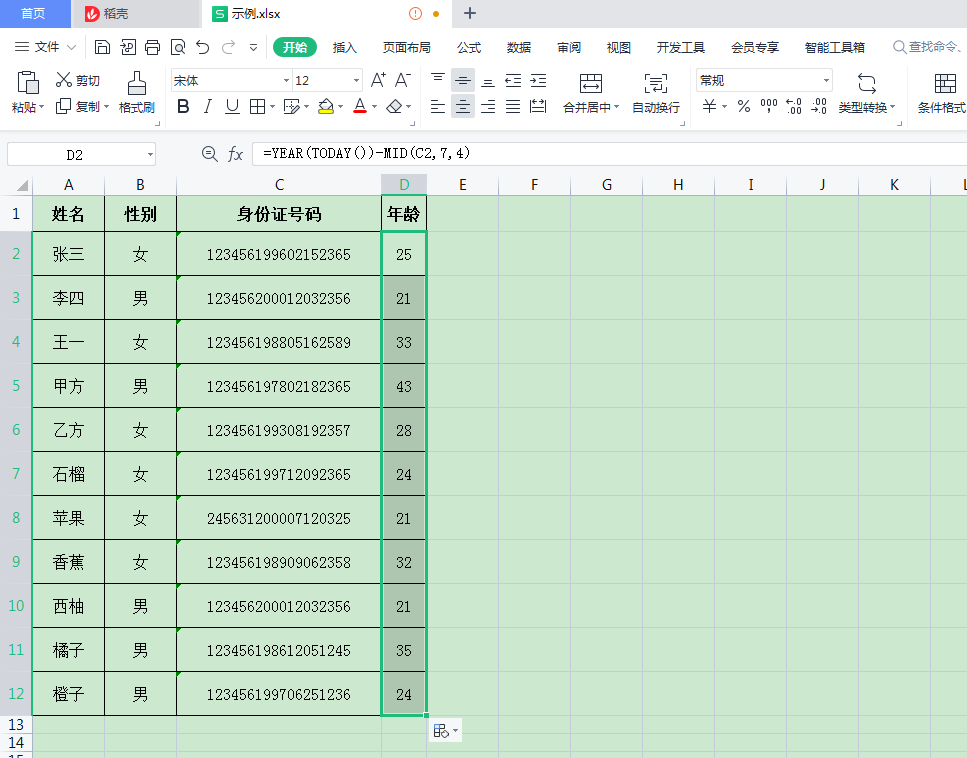Open the 首页 home tab
967x758 pixels.
tap(33, 14)
